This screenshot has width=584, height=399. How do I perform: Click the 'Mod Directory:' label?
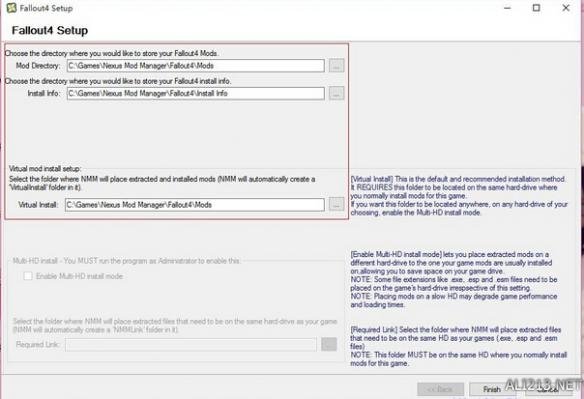[38, 66]
